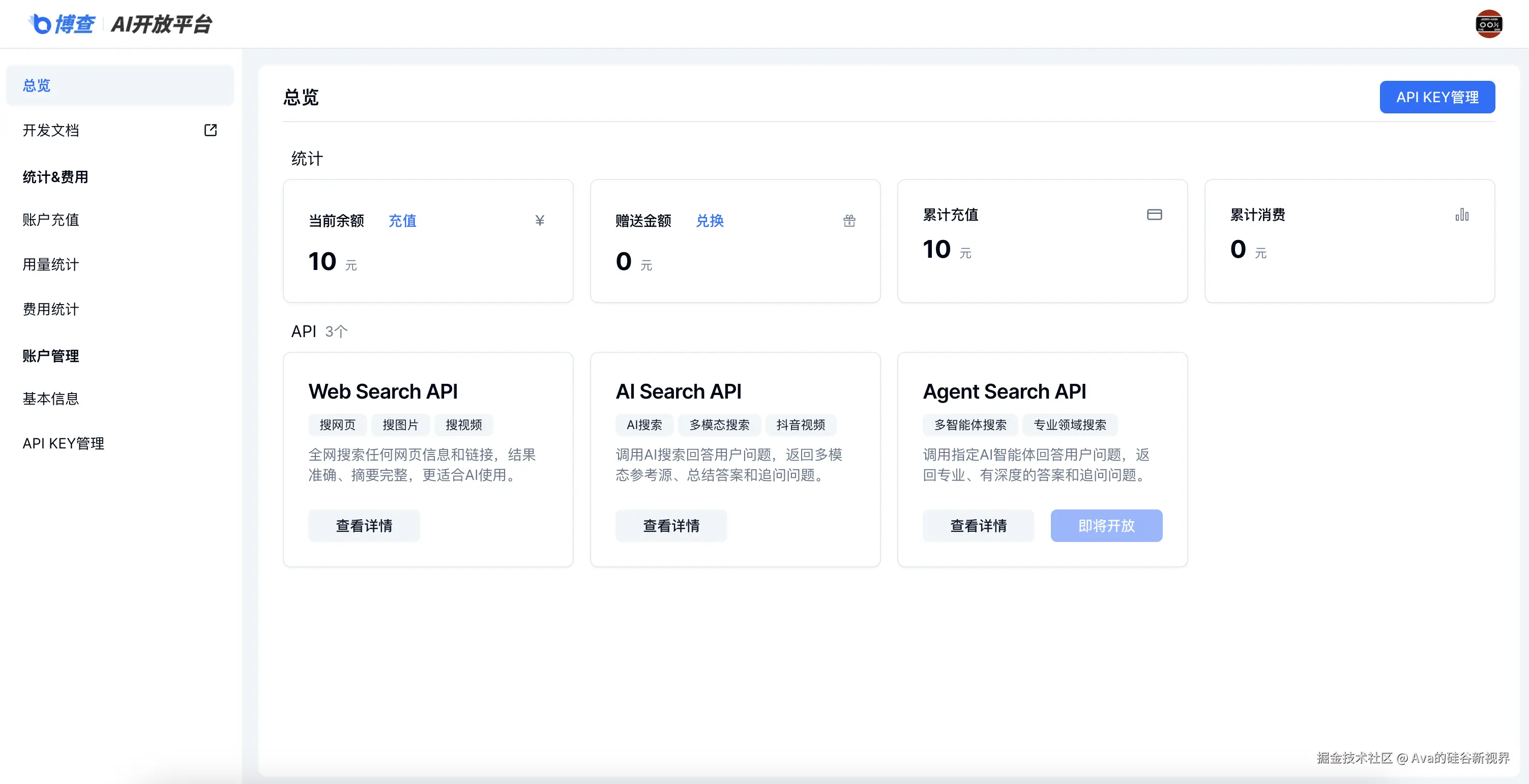1529x784 pixels.
Task: Click the gift icon in 赠送金额 card
Action: pyautogui.click(x=849, y=221)
